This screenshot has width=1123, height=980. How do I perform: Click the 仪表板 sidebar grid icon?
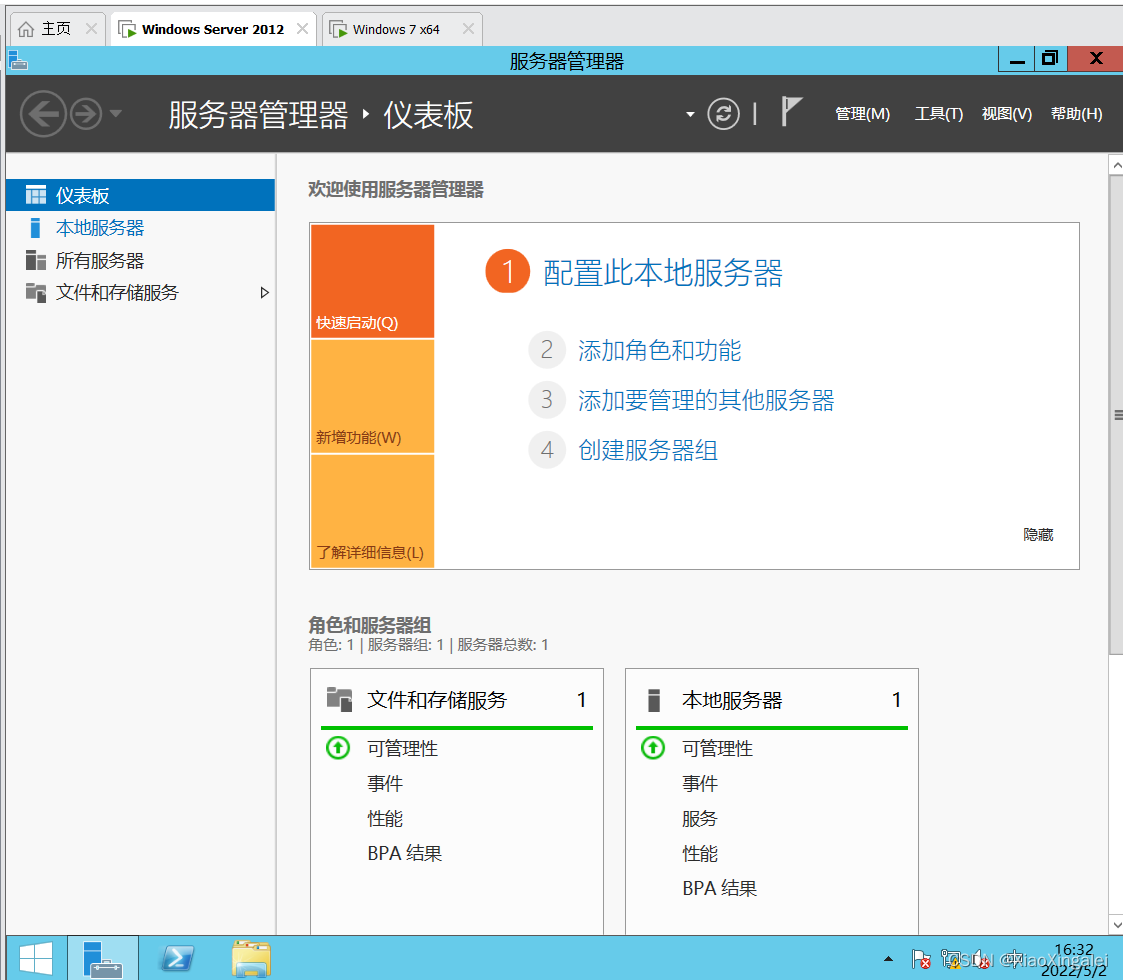tap(36, 195)
